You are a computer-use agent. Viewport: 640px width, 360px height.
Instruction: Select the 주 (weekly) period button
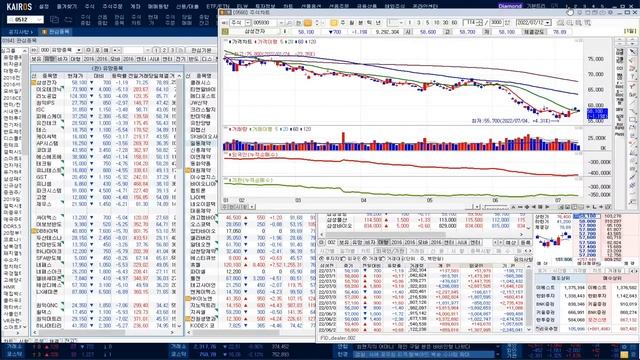[x=343, y=23]
